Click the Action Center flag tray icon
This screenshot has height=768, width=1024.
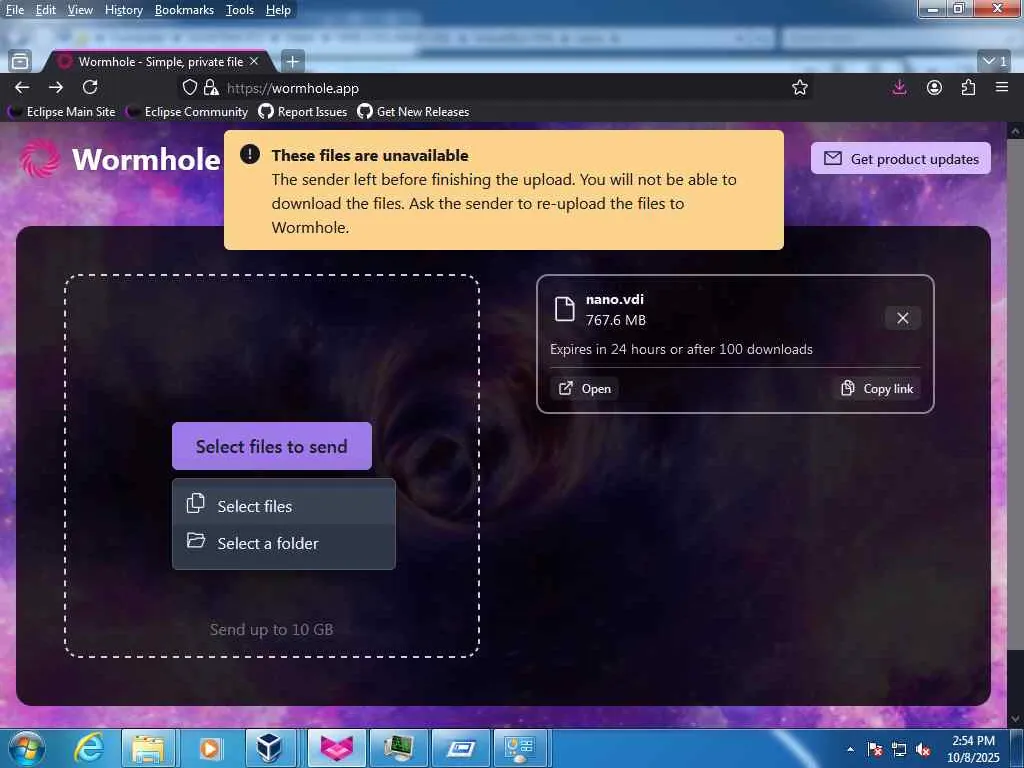(x=875, y=749)
